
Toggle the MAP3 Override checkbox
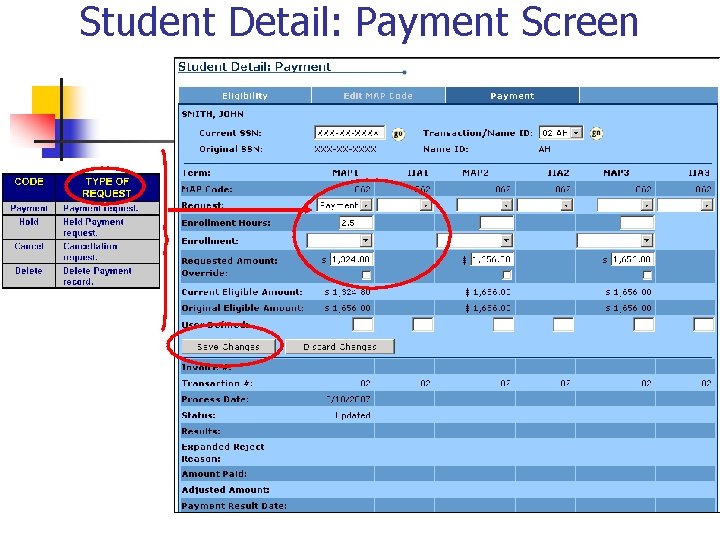(647, 275)
